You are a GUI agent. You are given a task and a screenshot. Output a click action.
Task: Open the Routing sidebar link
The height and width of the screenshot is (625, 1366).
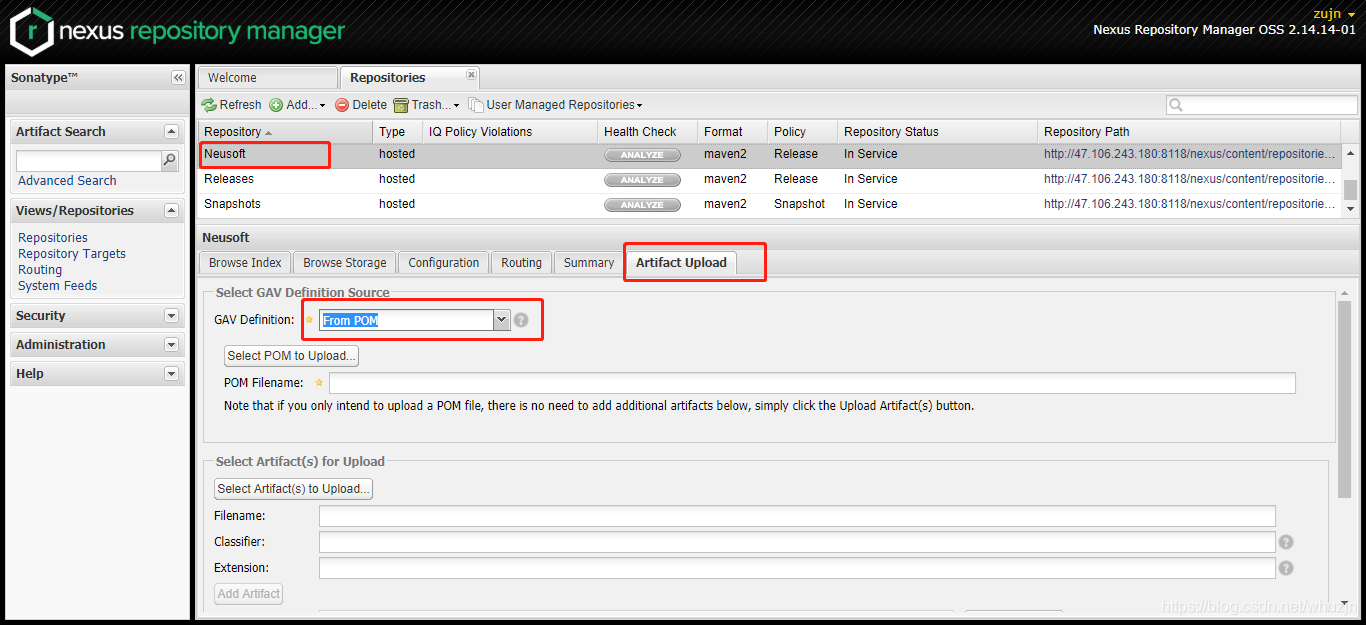(40, 270)
